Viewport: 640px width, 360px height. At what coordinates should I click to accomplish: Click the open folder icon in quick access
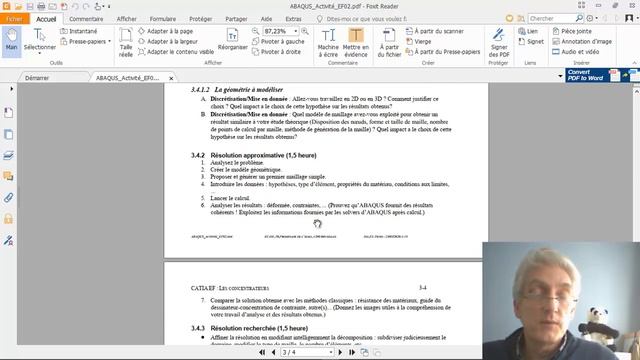point(18,6)
